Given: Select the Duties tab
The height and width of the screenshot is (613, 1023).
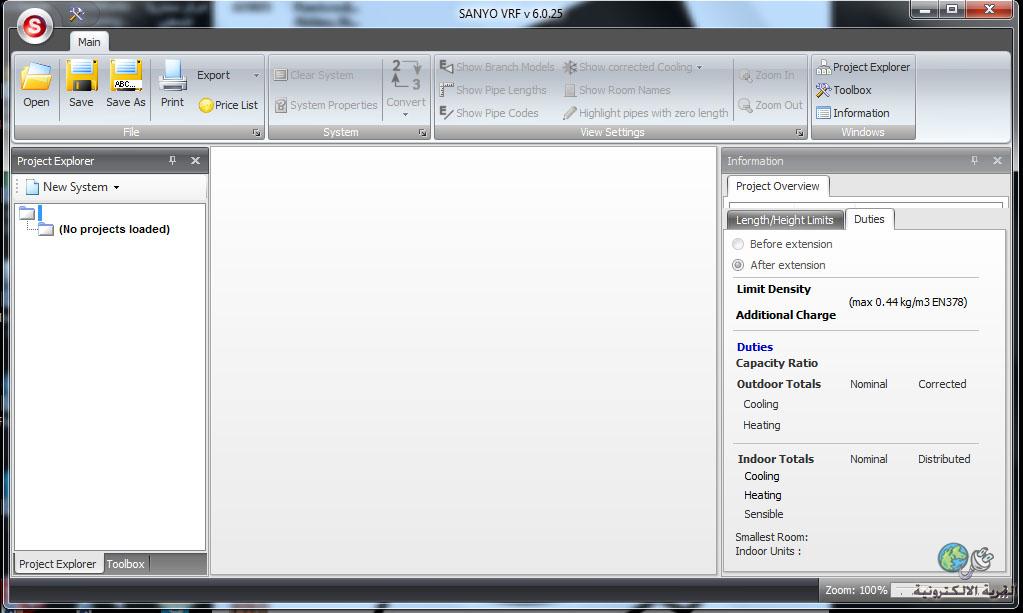Looking at the screenshot, I should tap(869, 219).
